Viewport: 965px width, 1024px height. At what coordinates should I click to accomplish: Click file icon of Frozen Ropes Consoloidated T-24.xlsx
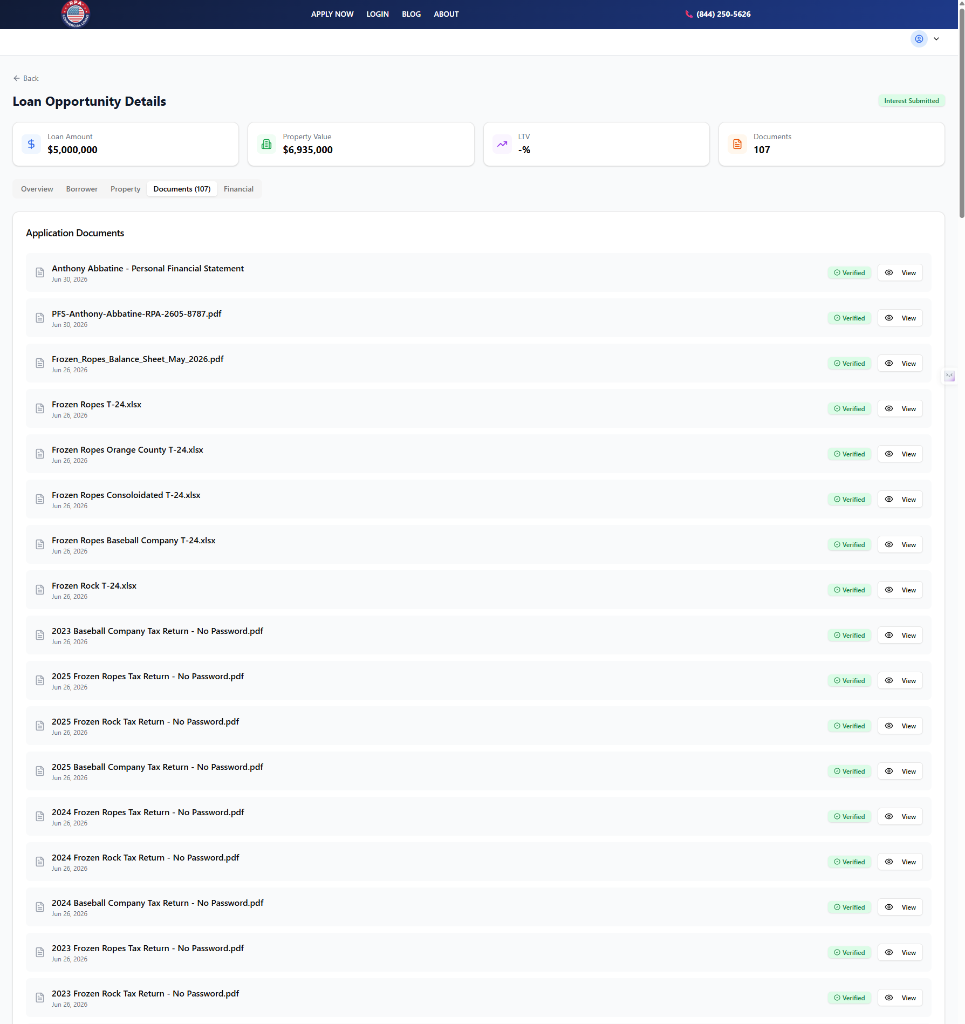40,500
